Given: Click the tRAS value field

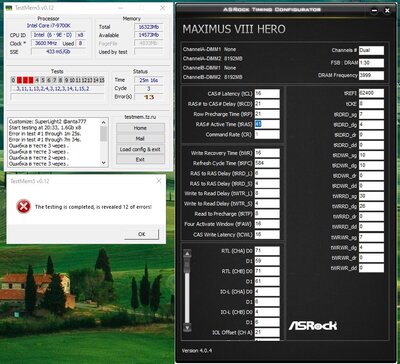Looking at the screenshot, I should (x=267, y=124).
